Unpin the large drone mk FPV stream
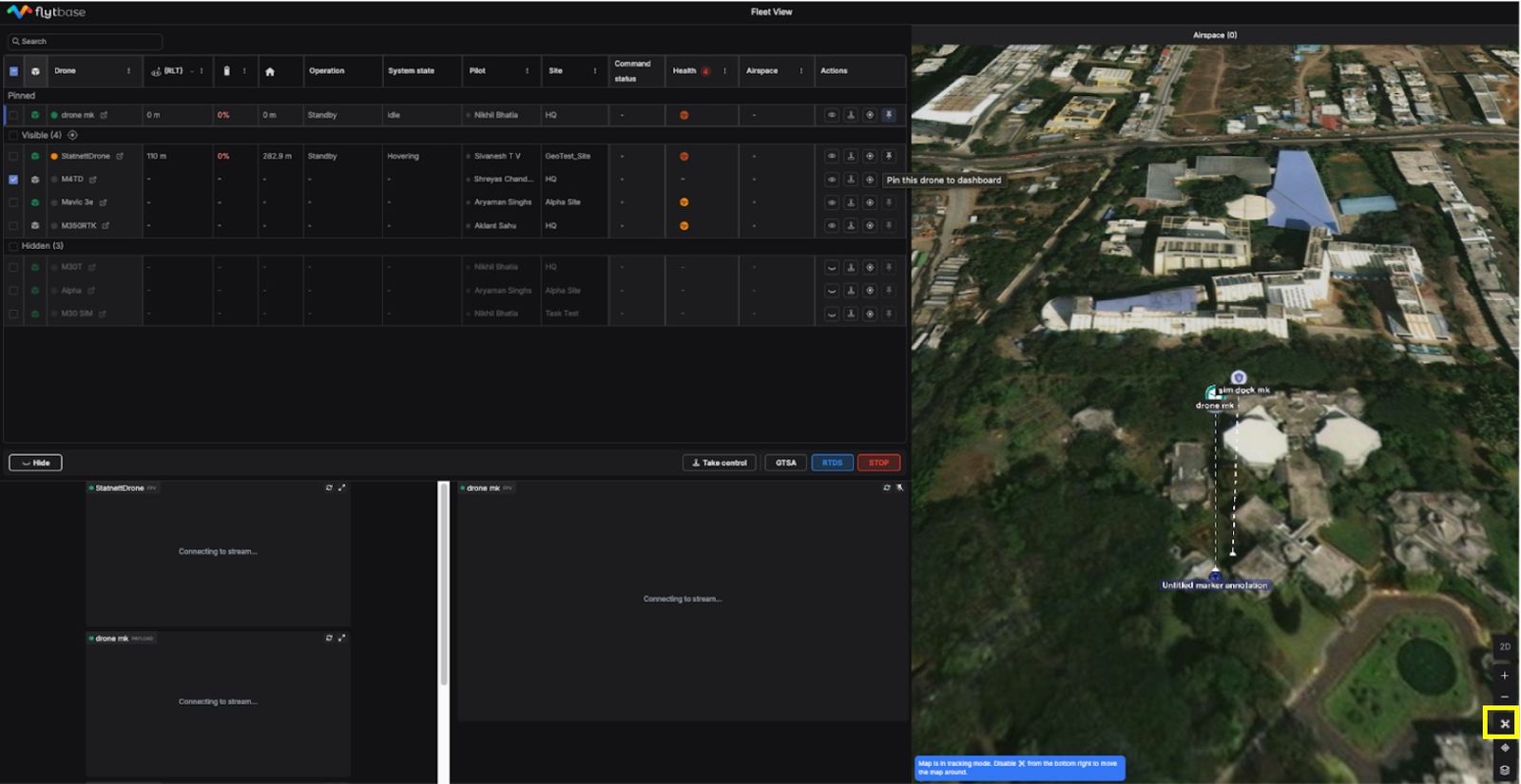The height and width of the screenshot is (784, 1521). [x=899, y=488]
